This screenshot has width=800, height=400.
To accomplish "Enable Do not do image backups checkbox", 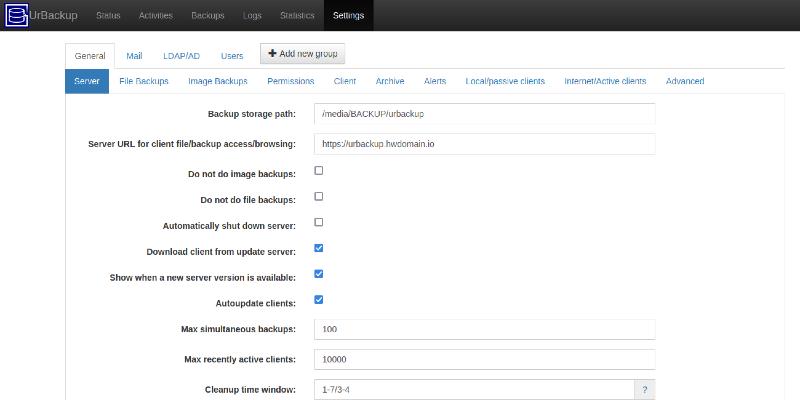I will point(319,171).
